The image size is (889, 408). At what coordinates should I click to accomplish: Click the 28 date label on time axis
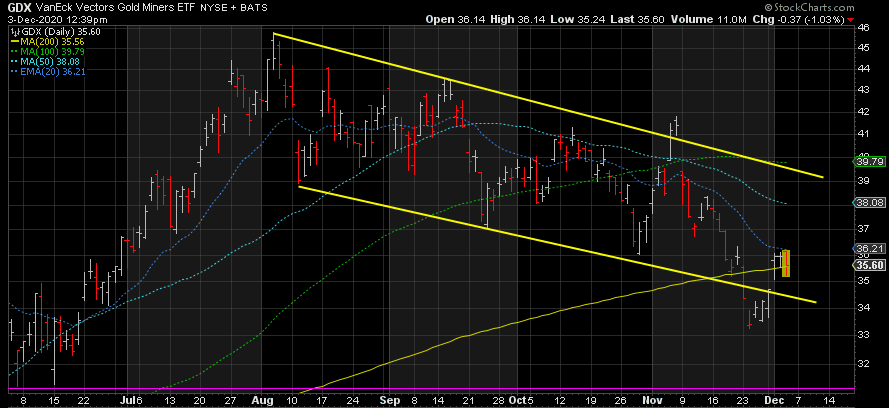pos(499,400)
